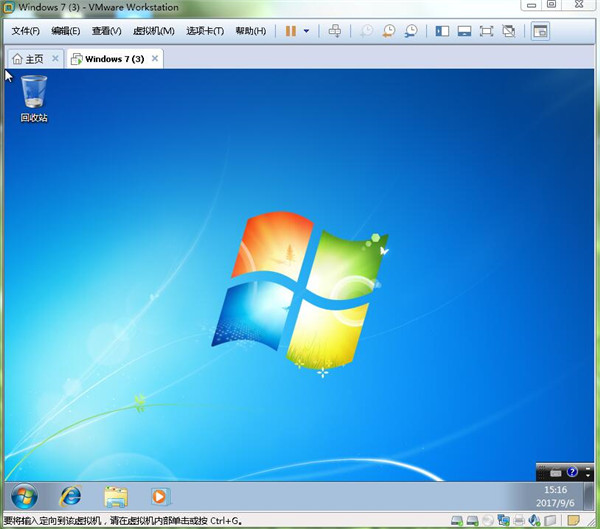Enter full screen mode

(x=486, y=31)
